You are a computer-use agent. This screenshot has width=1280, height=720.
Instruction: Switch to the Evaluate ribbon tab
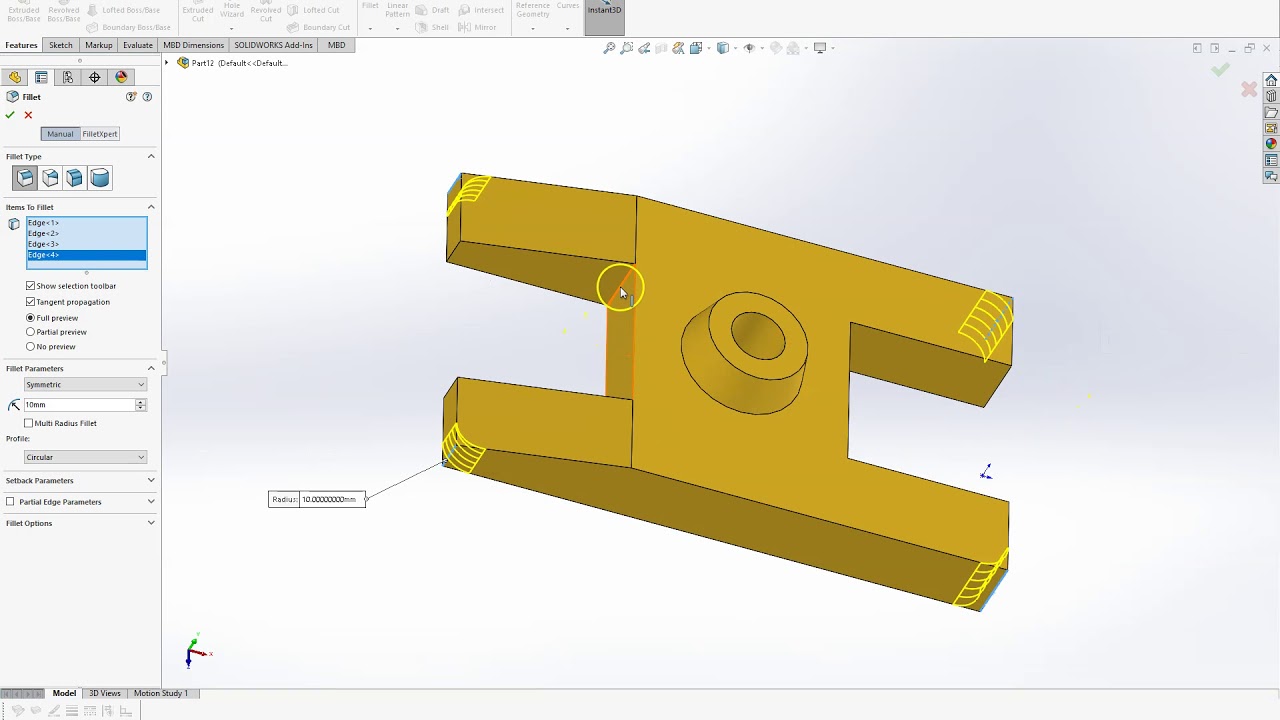click(x=138, y=45)
